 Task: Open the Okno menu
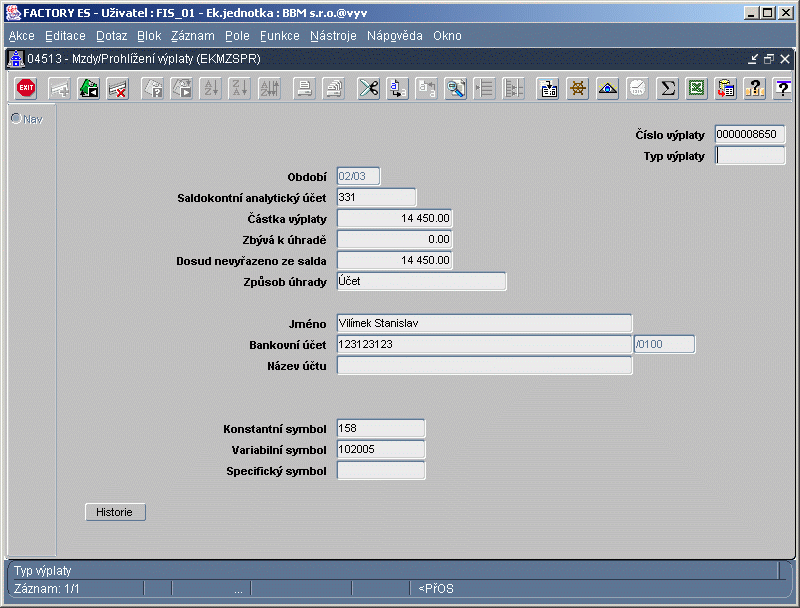pyautogui.click(x=447, y=36)
